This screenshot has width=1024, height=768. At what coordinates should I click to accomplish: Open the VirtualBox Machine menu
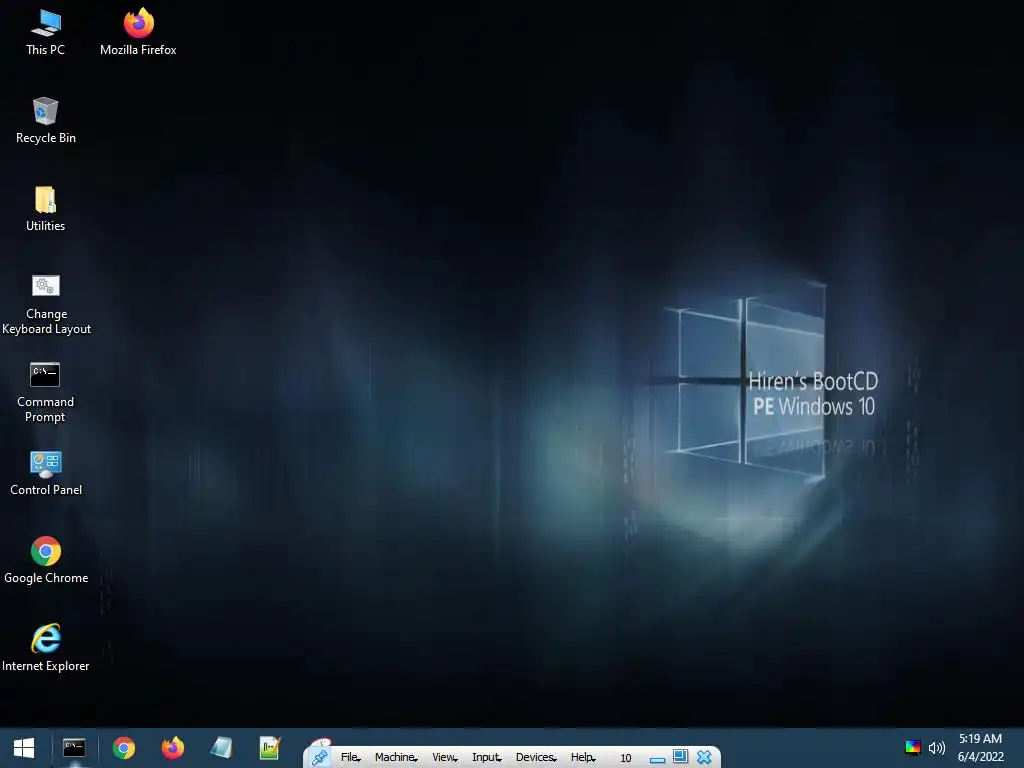tap(396, 758)
